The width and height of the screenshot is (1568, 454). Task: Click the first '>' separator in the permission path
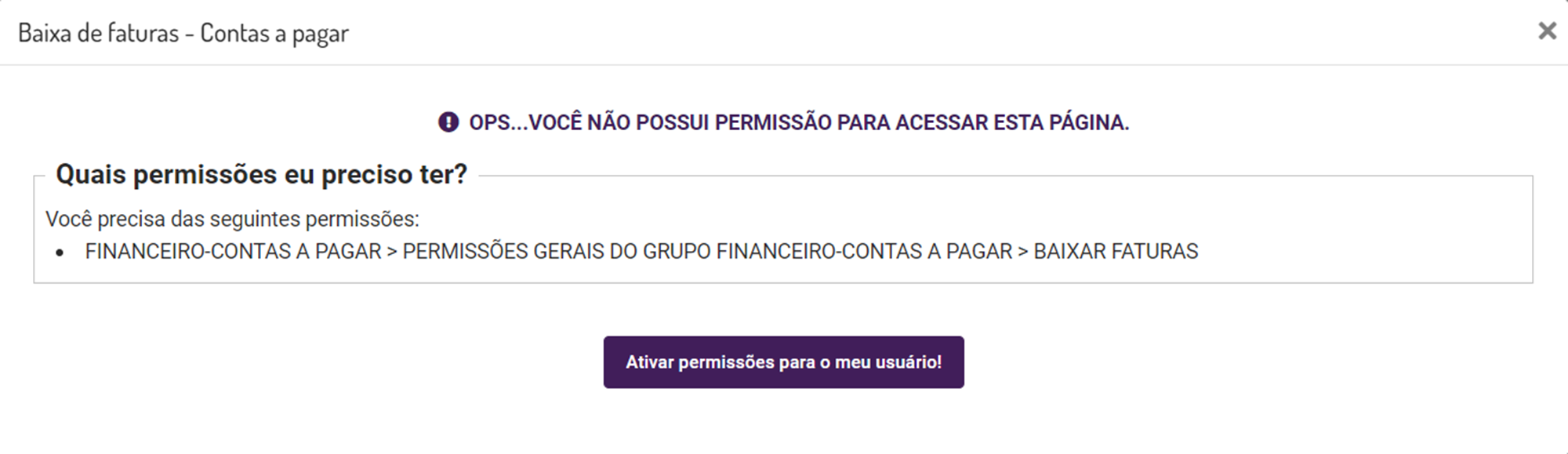(x=392, y=252)
